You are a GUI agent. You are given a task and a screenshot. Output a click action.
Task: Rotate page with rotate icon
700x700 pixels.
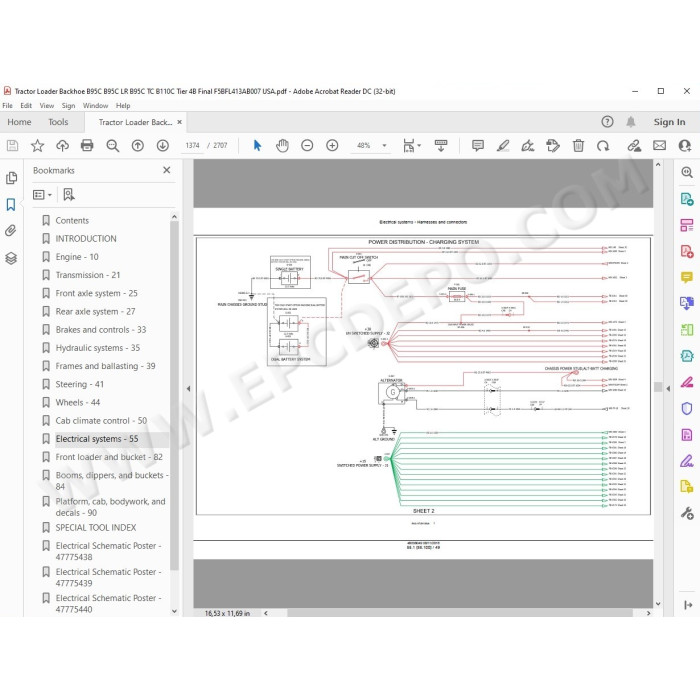click(x=603, y=146)
